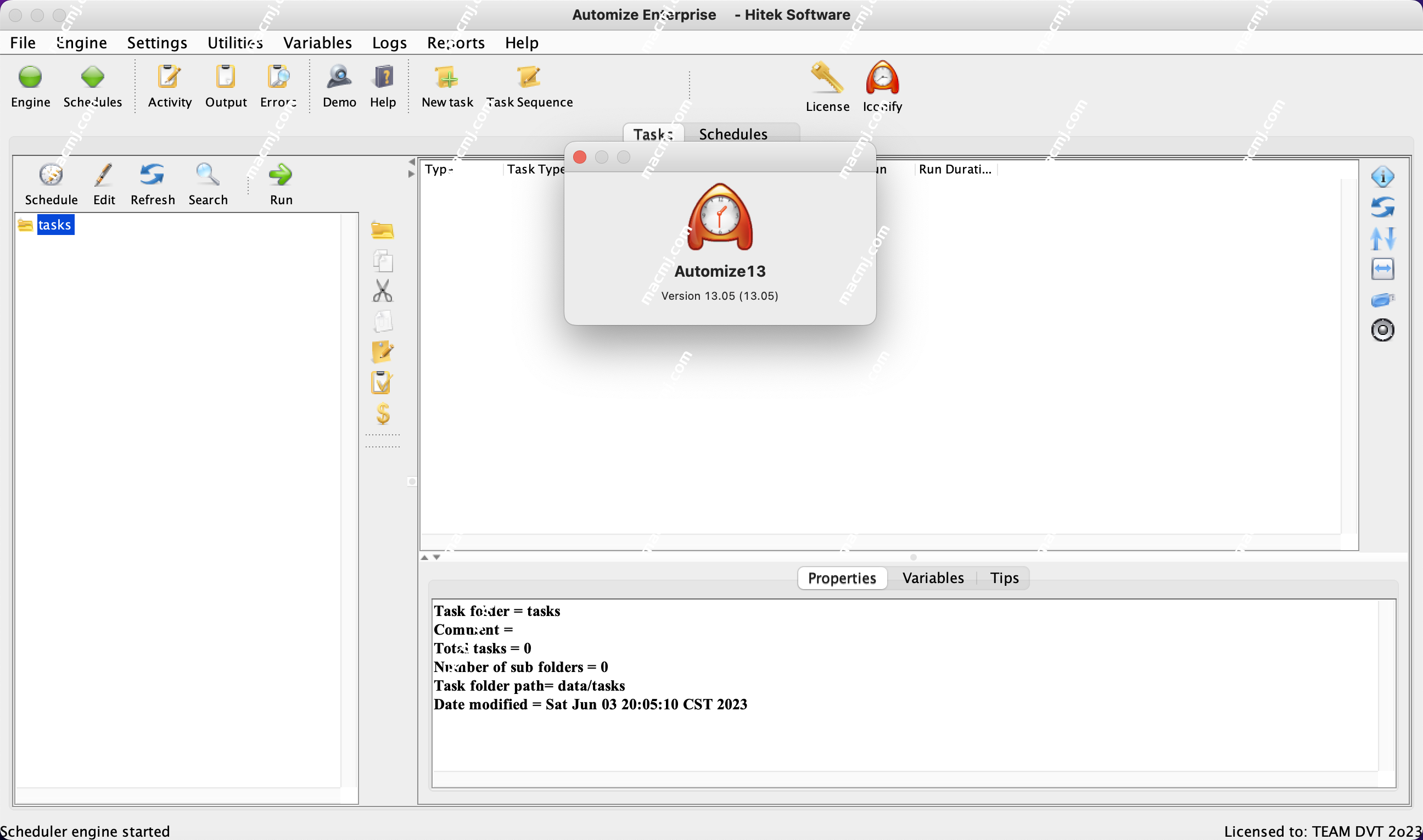Open the Activity log icon
The height and width of the screenshot is (840, 1423).
(x=169, y=77)
